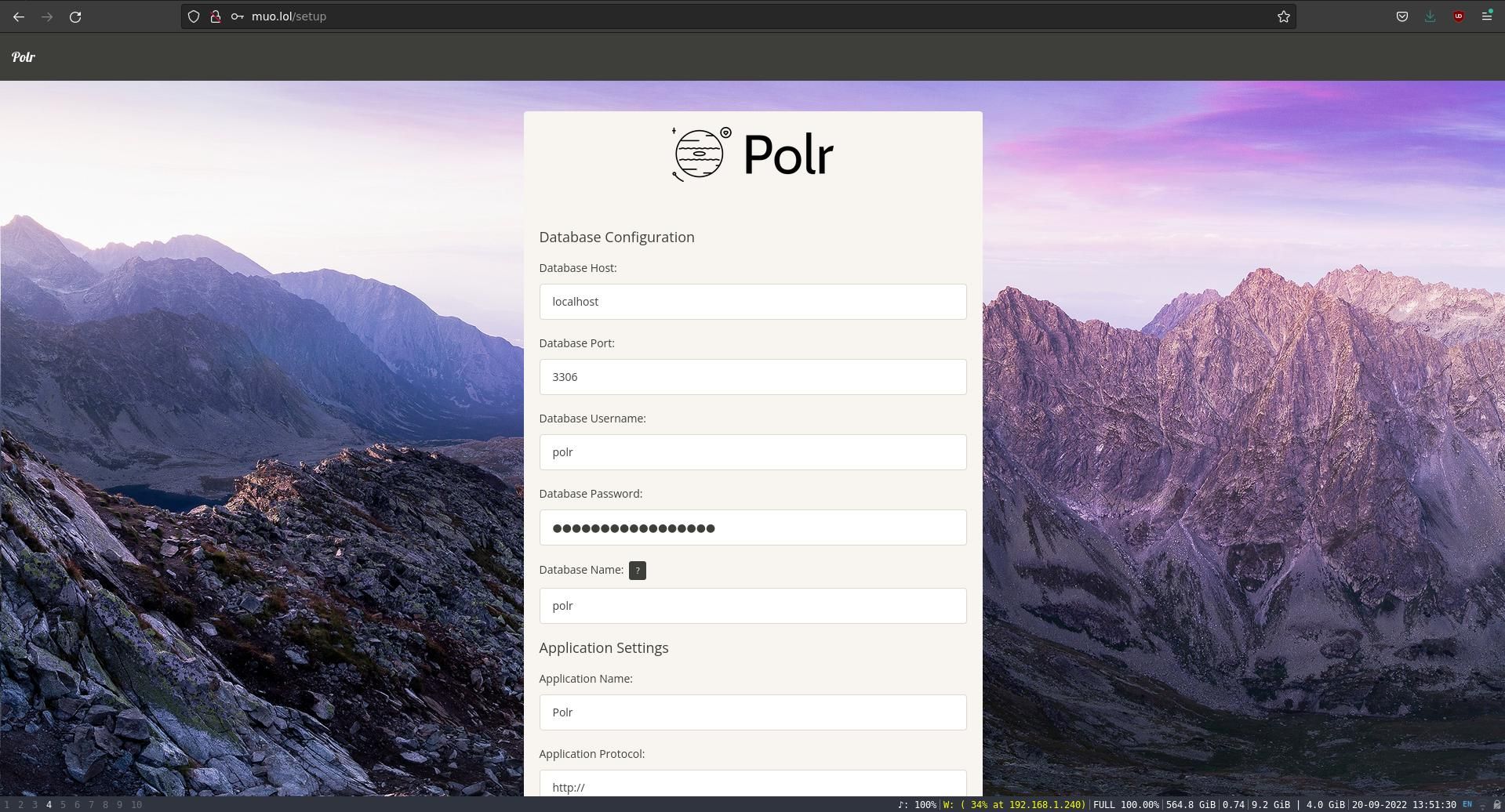
Task: Click the Application Protocol field
Action: click(753, 783)
